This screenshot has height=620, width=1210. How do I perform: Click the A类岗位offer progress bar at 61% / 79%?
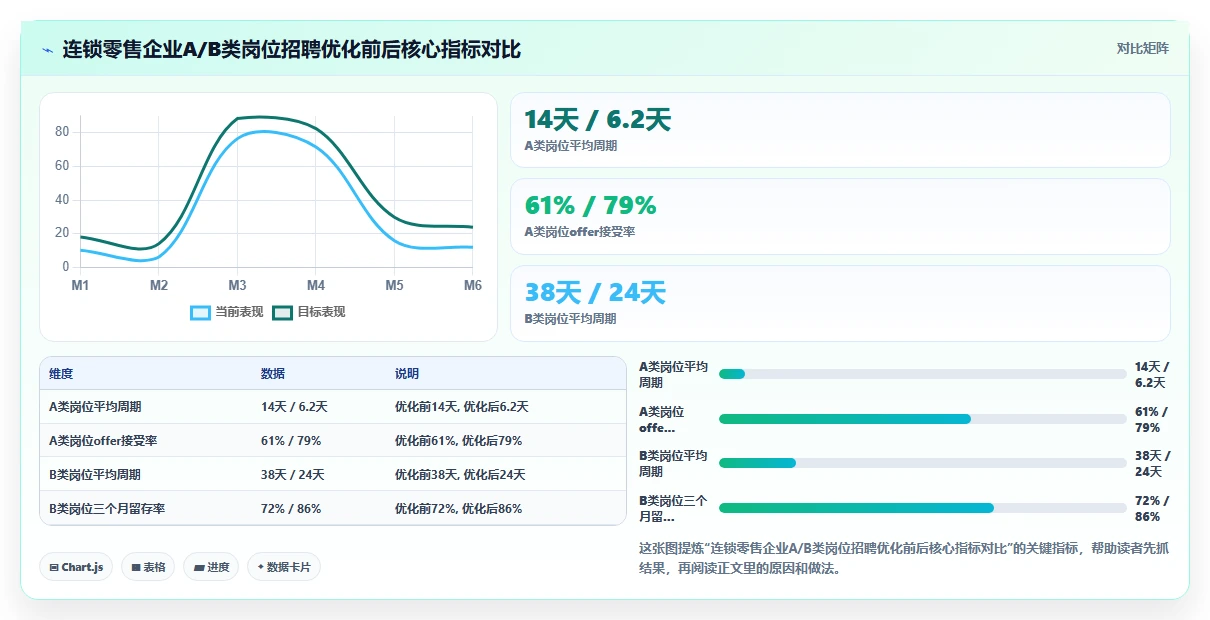click(x=922, y=419)
